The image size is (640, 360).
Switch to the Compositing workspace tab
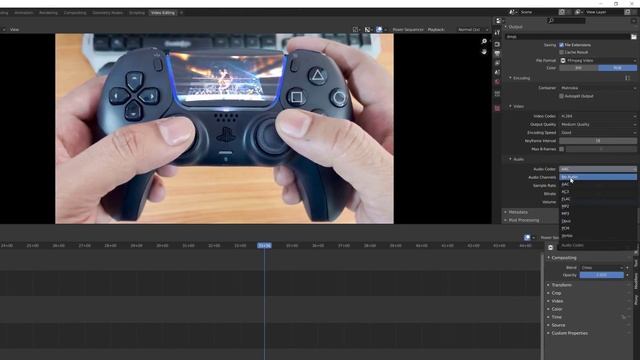point(75,13)
